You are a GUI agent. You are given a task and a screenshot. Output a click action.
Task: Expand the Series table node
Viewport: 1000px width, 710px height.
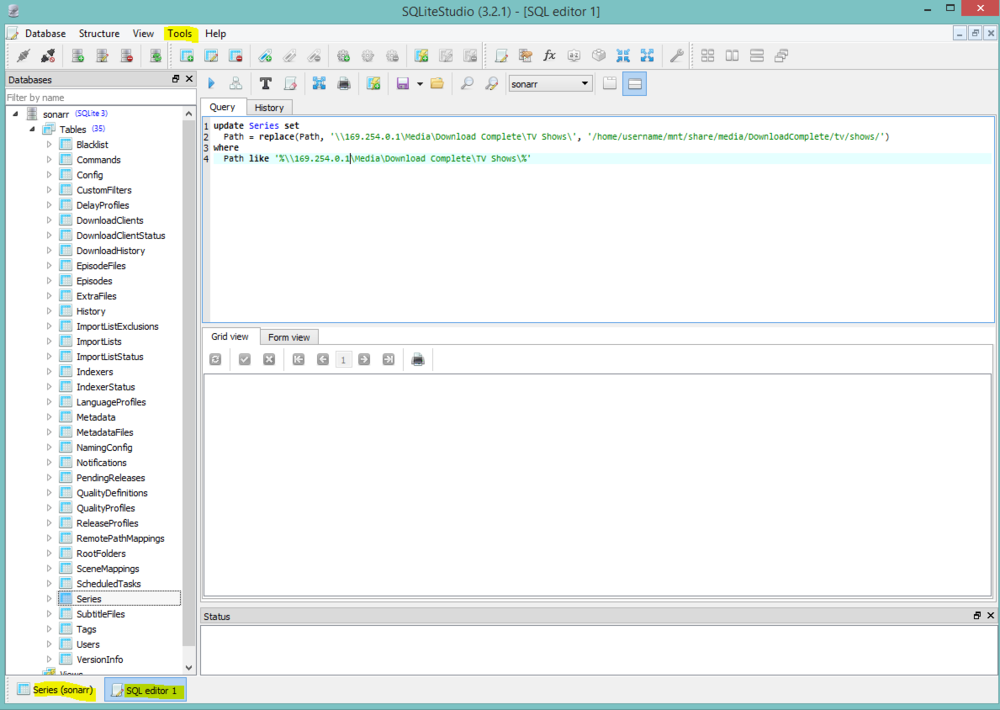[x=49, y=599]
